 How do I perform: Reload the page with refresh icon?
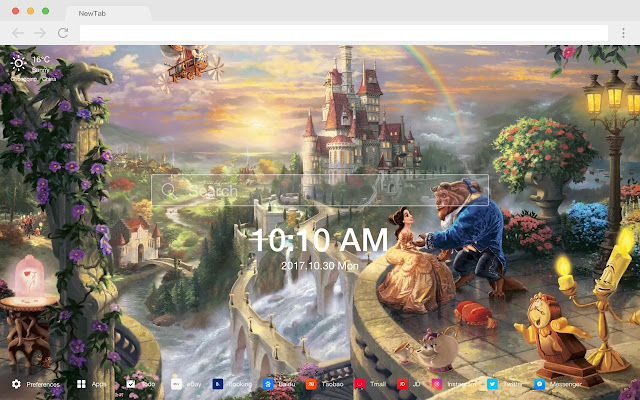[63, 33]
